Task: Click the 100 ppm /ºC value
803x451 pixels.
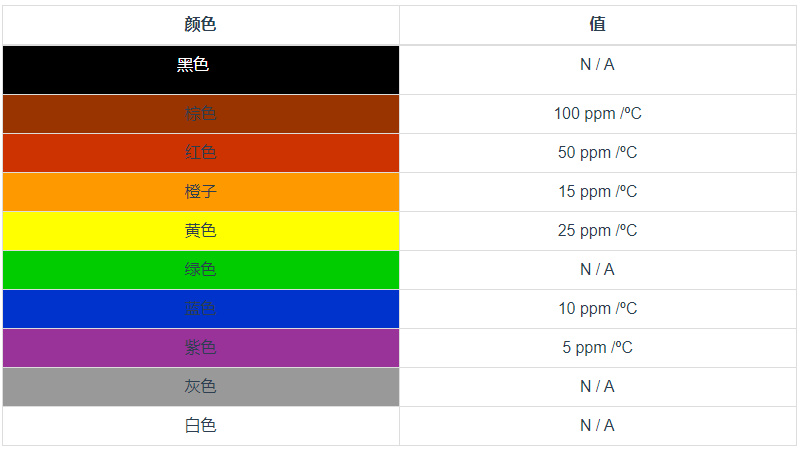Action: tap(597, 114)
